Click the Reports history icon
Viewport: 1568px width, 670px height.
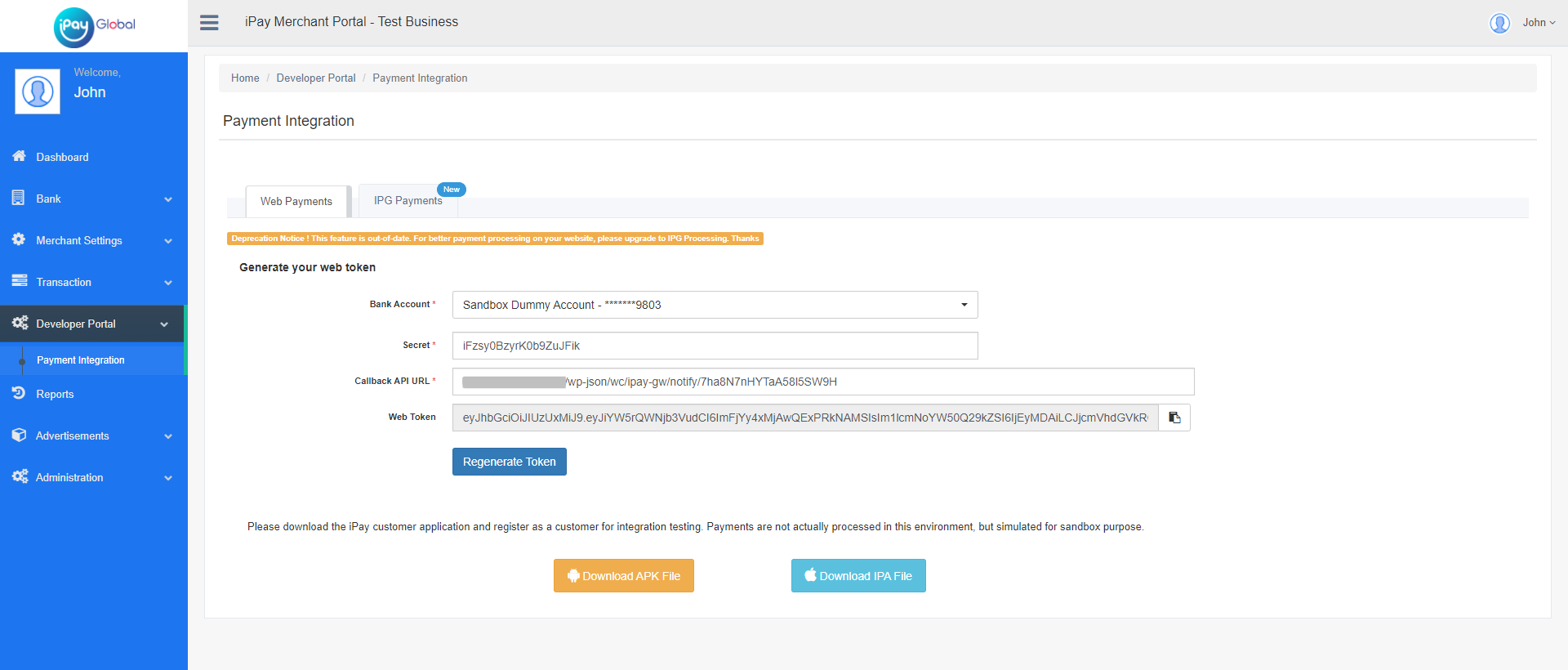[19, 393]
